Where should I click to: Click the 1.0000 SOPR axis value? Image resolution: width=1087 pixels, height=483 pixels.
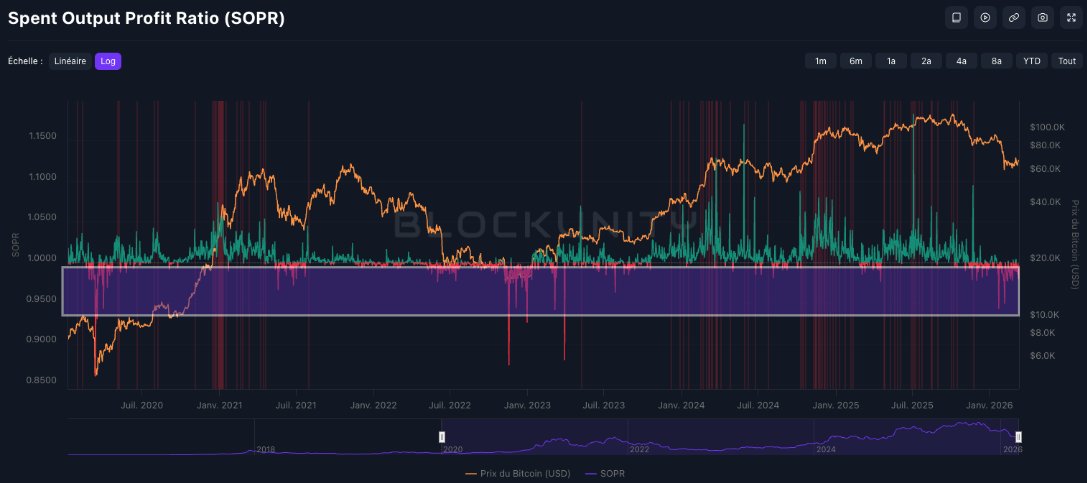44,258
